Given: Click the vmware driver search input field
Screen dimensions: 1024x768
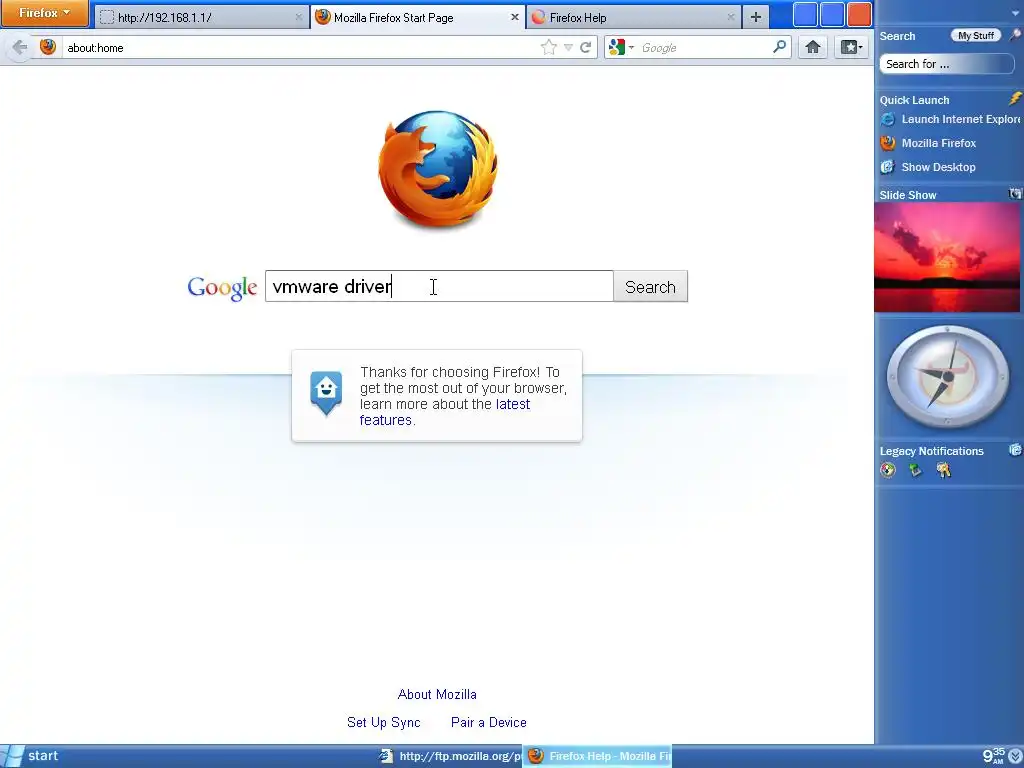Looking at the screenshot, I should point(439,286).
